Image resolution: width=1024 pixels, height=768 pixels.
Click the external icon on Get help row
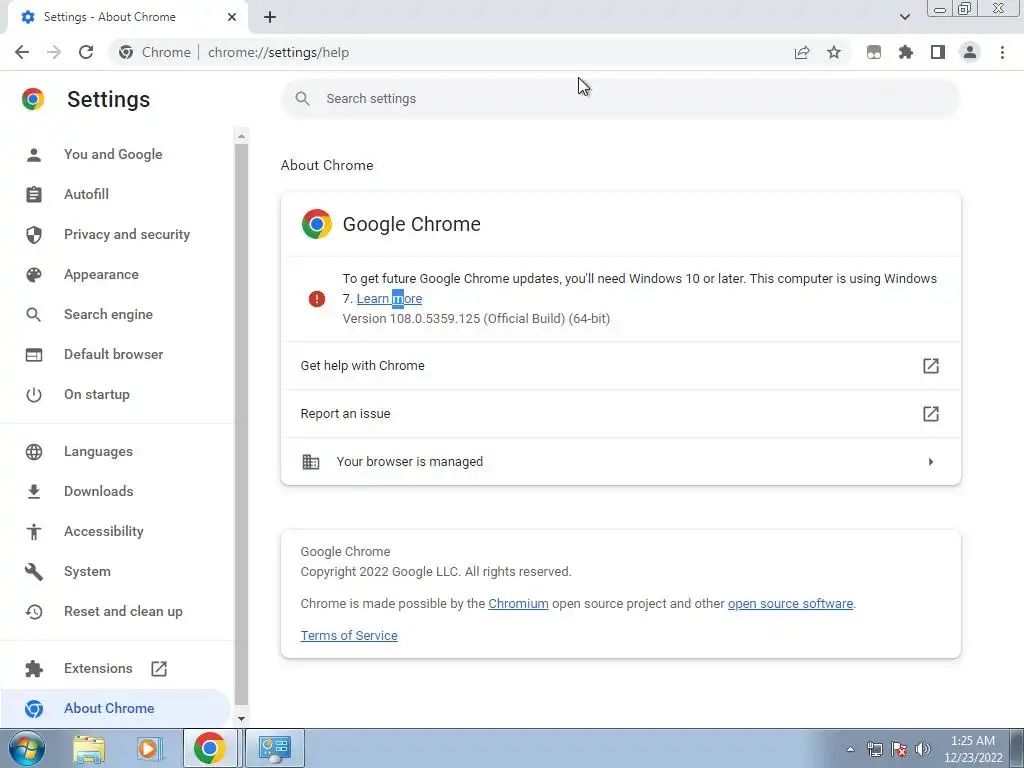pos(931,366)
